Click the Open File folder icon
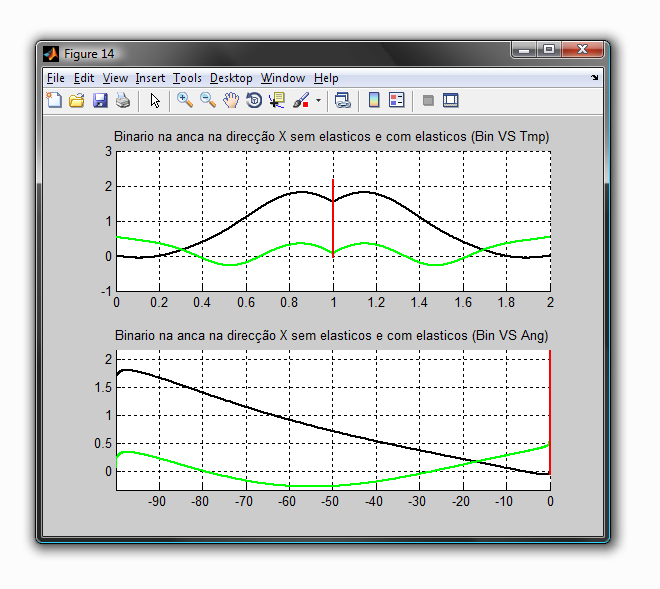The image size is (660, 589). (77, 100)
